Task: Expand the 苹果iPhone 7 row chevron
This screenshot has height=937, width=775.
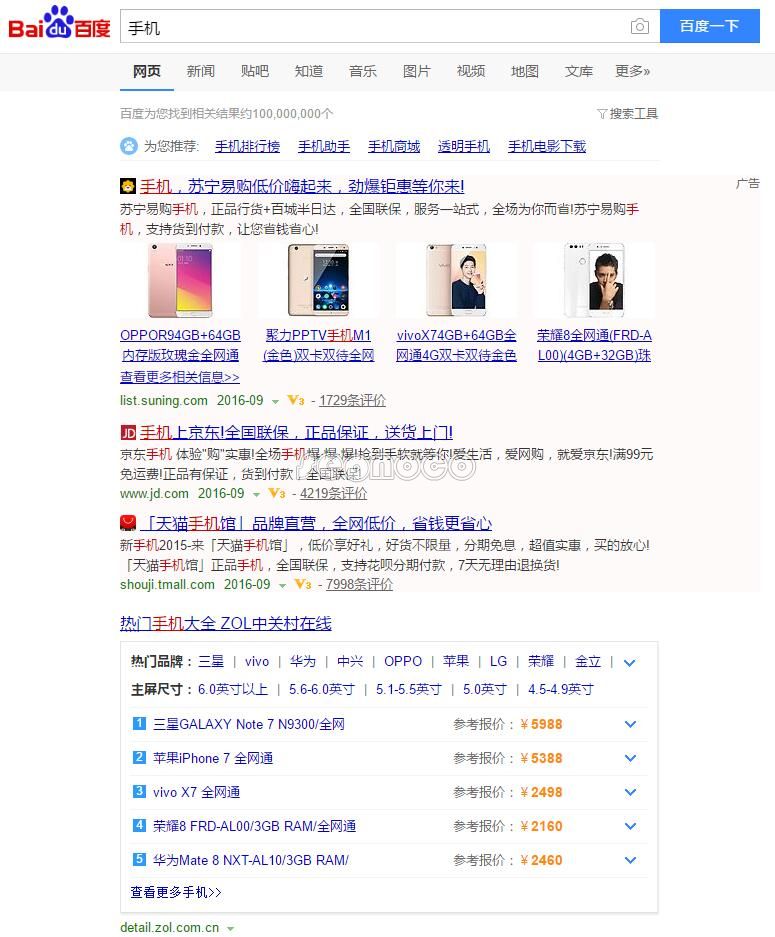Action: click(630, 759)
